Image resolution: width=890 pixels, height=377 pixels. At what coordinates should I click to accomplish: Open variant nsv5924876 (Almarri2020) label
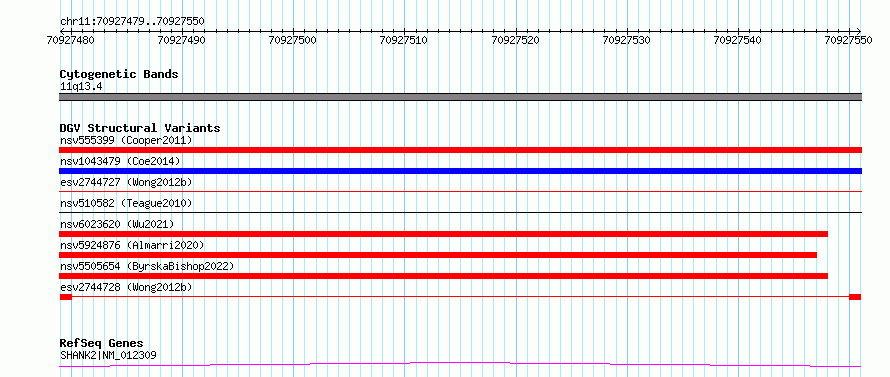pyautogui.click(x=132, y=245)
